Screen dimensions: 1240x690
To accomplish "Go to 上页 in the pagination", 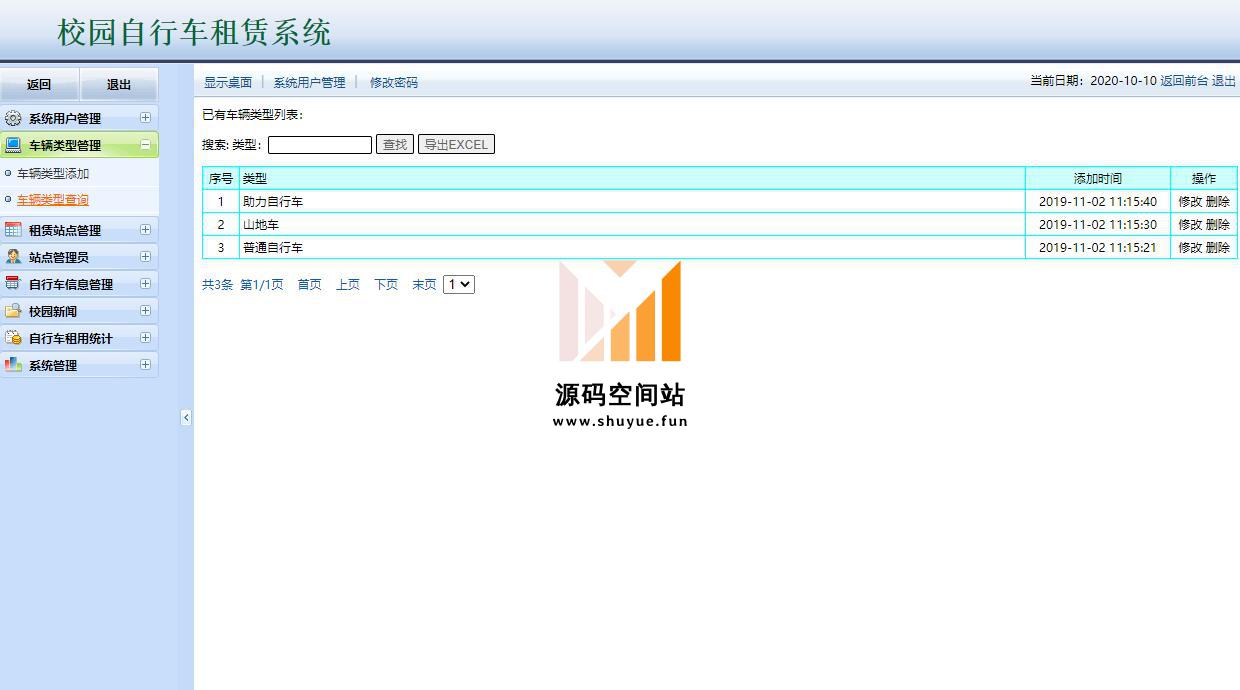I will [348, 284].
